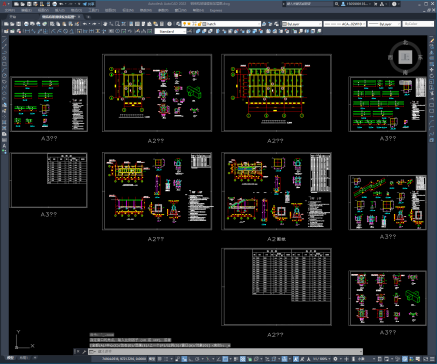This screenshot has height=364, width=437.
Task: Open the ACAD_ISO linetype control dropdown
Action: pyautogui.click(x=344, y=24)
